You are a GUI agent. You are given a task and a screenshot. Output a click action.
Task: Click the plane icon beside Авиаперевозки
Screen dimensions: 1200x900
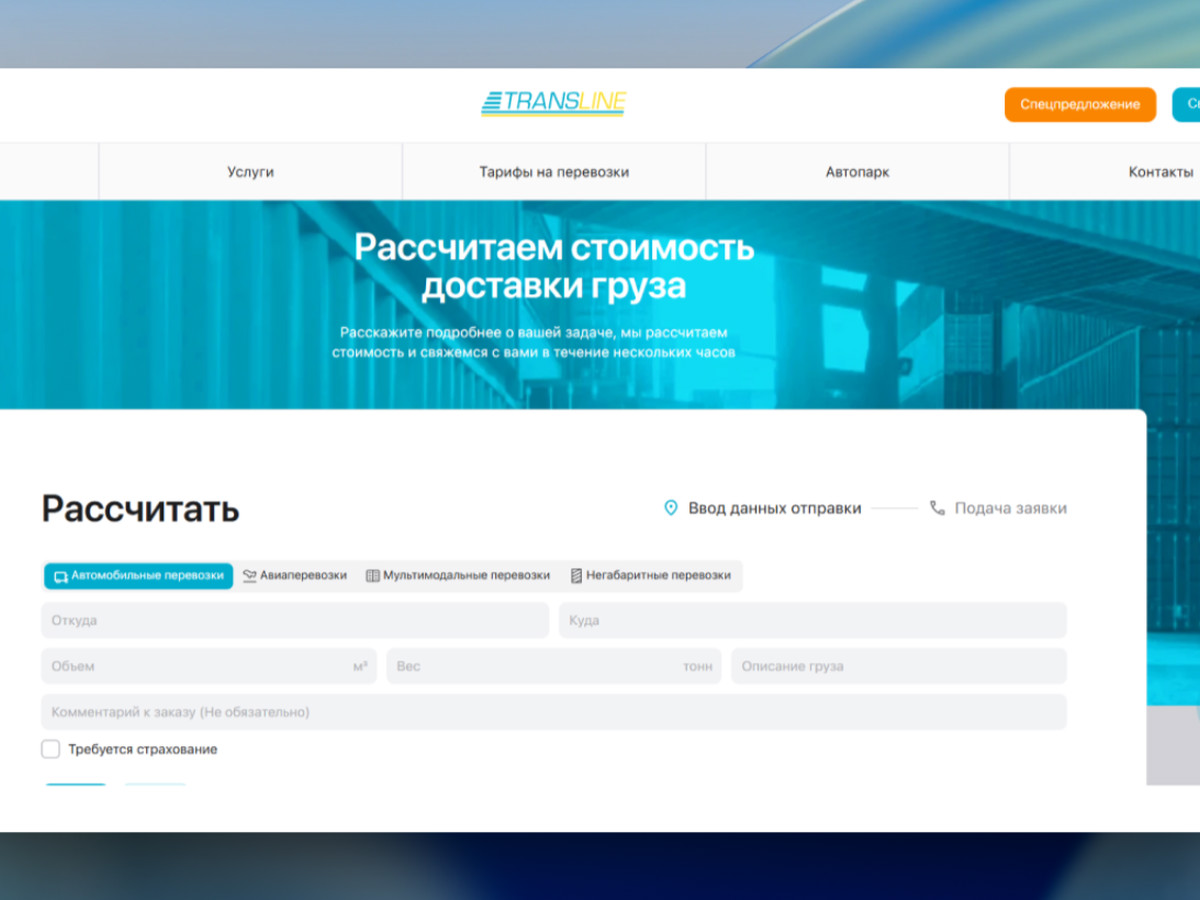[x=250, y=576]
